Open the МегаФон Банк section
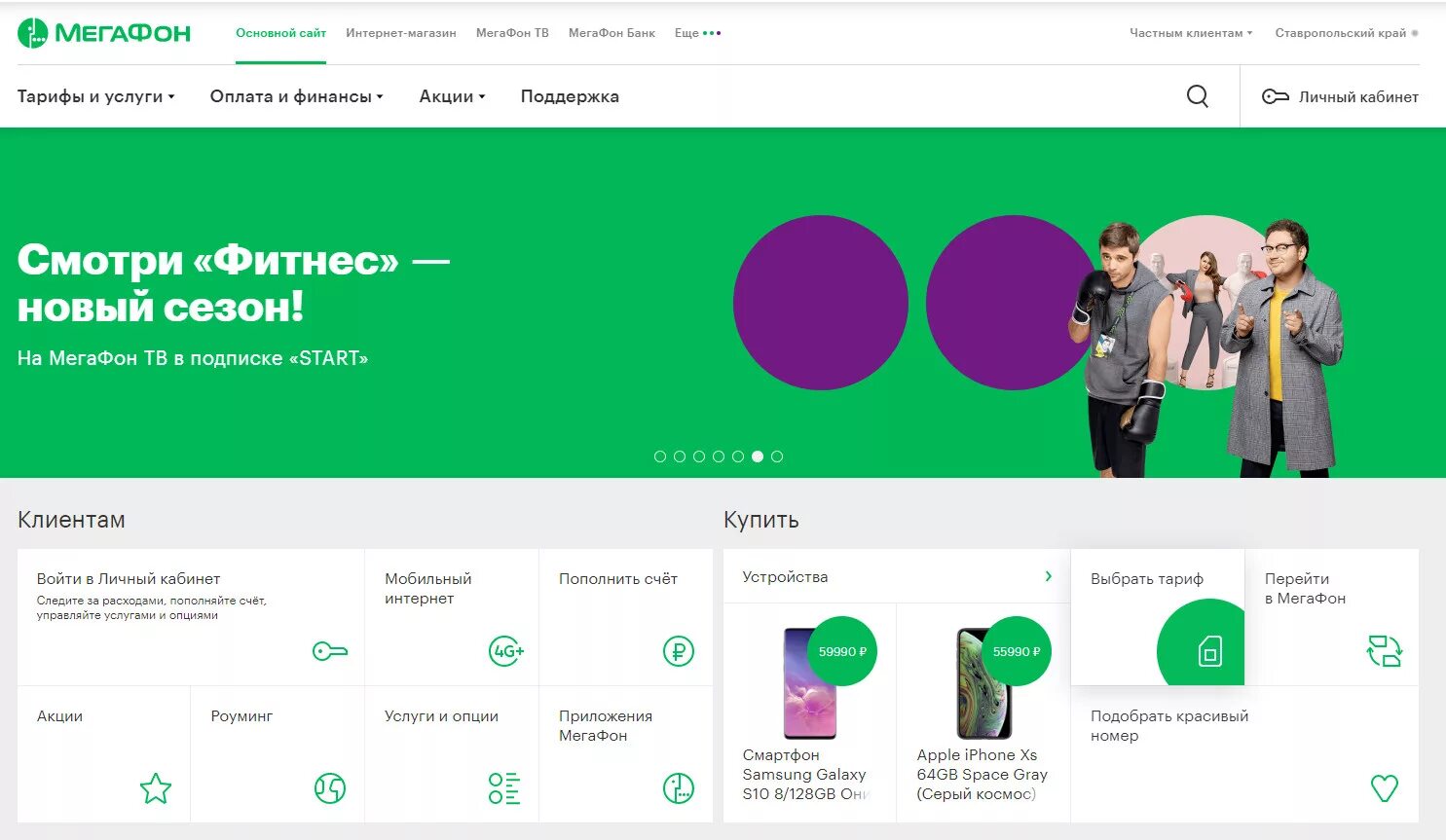The width and height of the screenshot is (1446, 840). tap(611, 32)
